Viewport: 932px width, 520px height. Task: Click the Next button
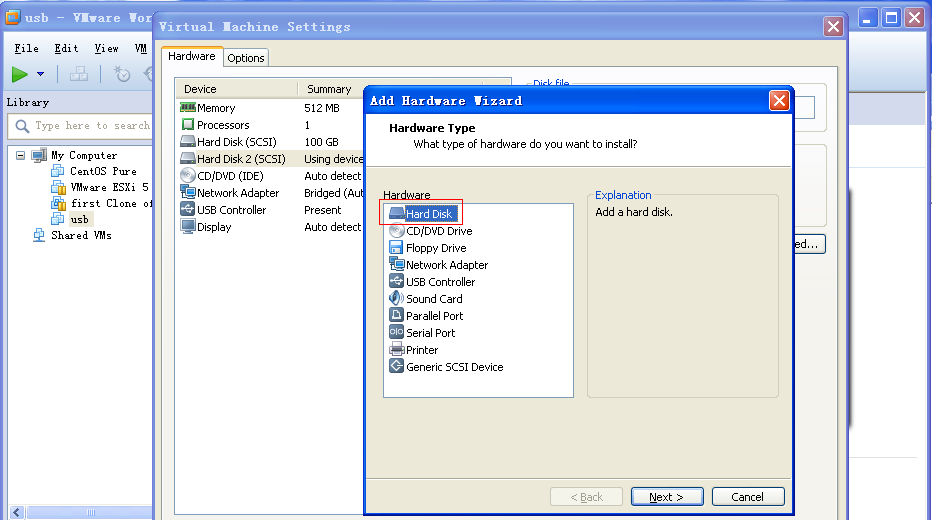click(667, 497)
